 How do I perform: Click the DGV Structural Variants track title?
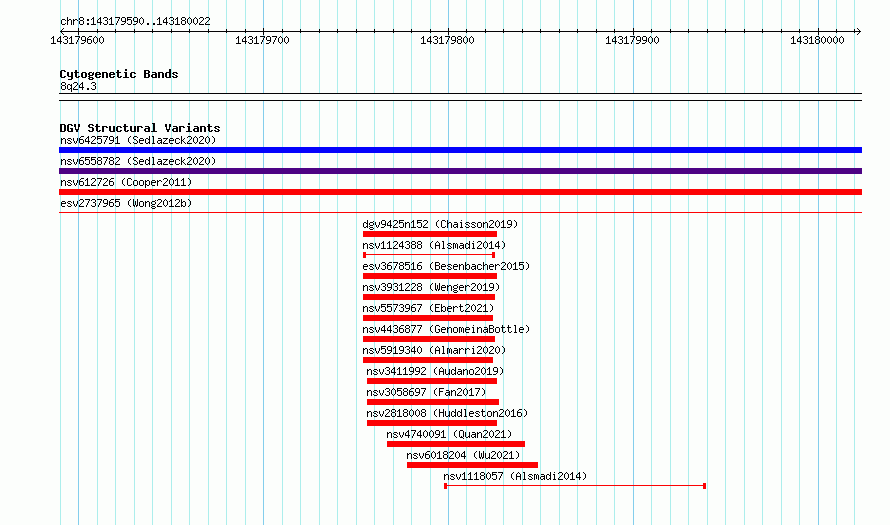(x=140, y=128)
